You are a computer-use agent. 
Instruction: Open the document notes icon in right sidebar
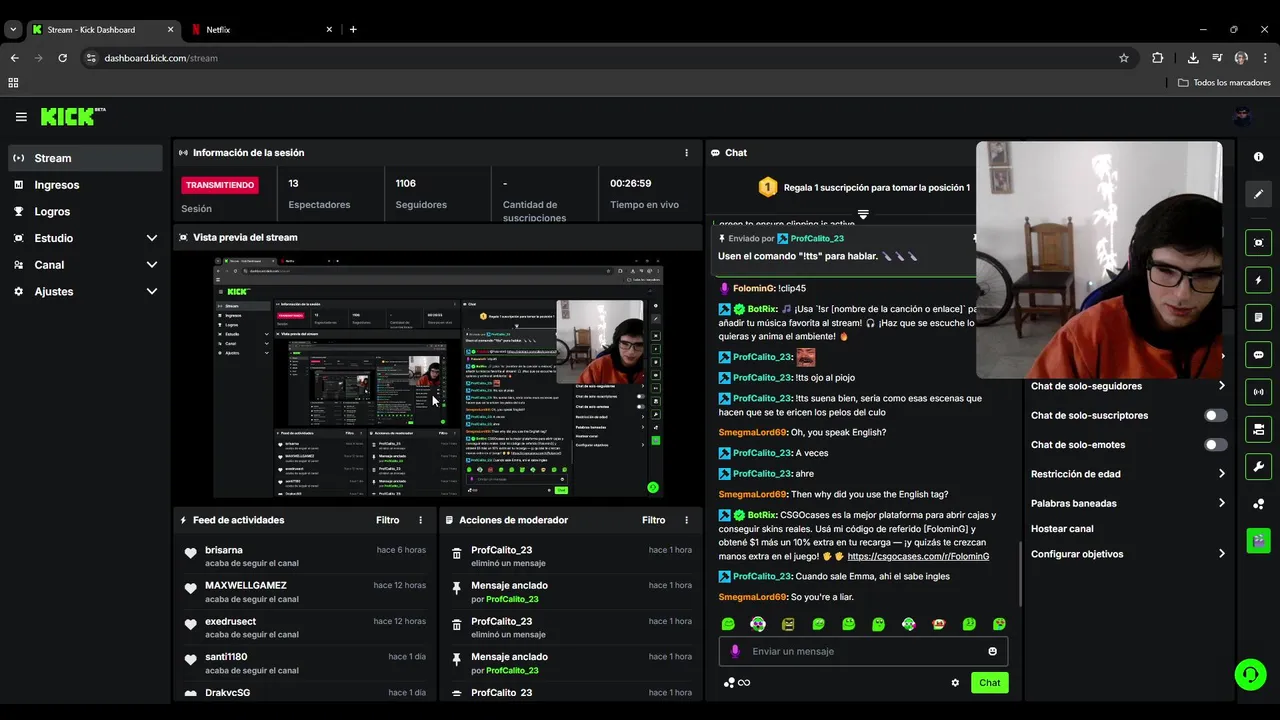(x=1258, y=317)
